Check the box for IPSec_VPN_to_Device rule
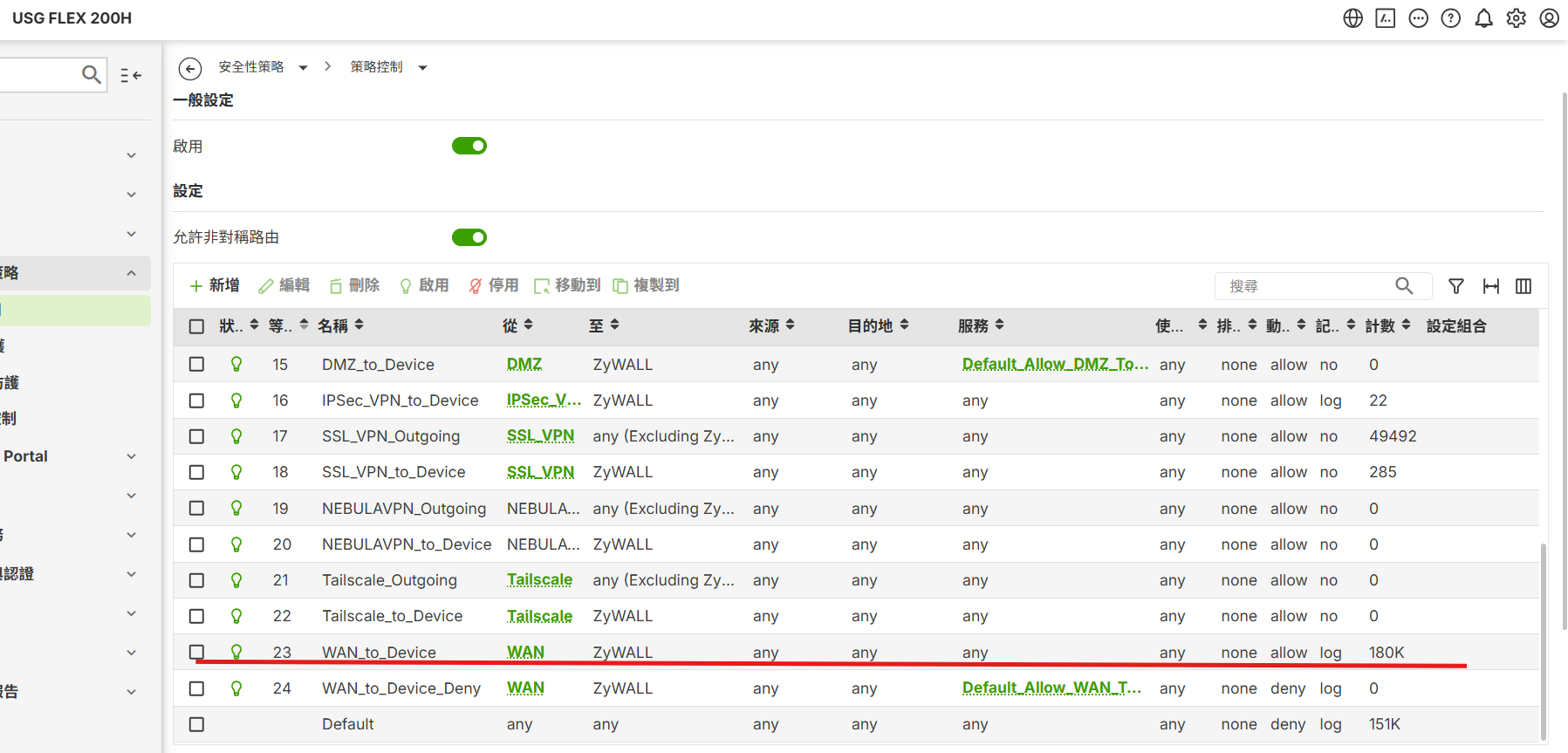The image size is (1568, 753). tap(197, 400)
